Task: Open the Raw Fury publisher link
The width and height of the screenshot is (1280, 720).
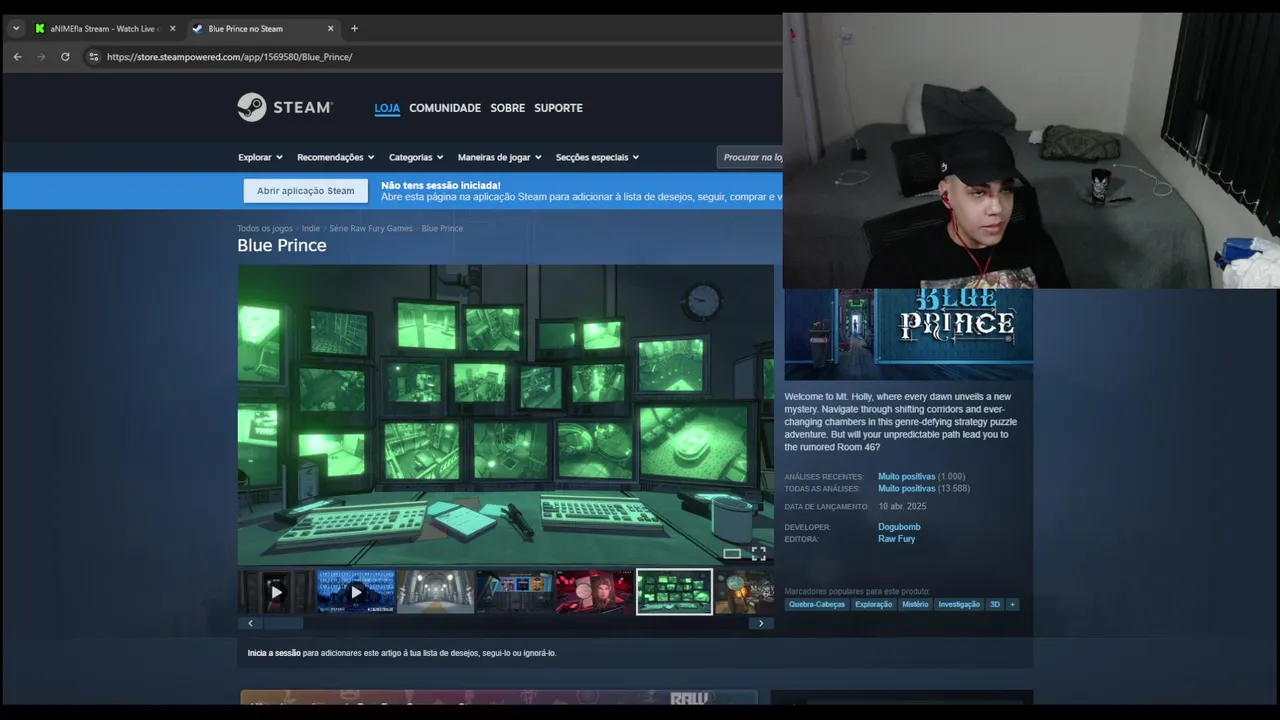Action: click(896, 539)
